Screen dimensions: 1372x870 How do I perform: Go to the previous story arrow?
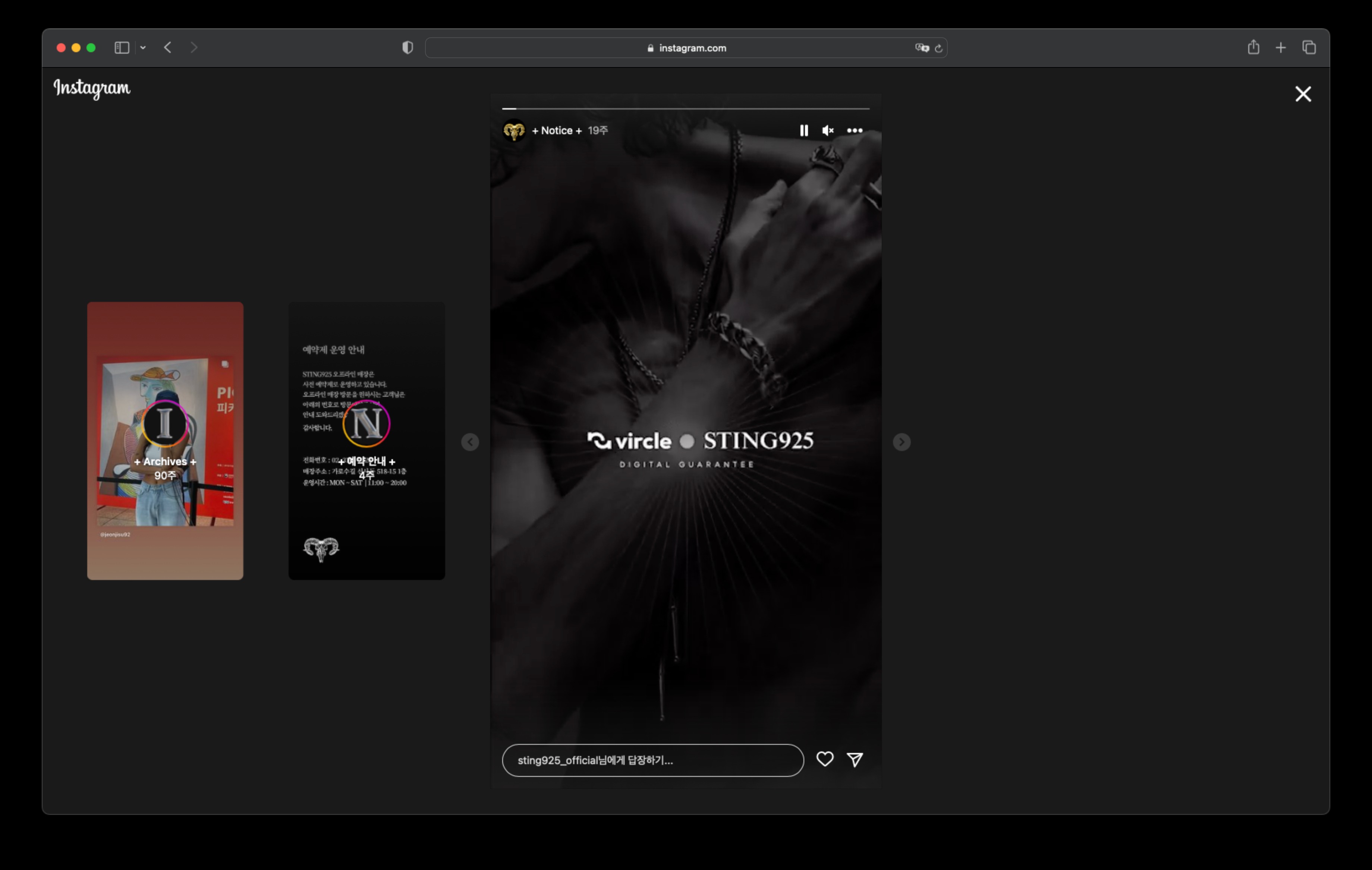pos(470,442)
